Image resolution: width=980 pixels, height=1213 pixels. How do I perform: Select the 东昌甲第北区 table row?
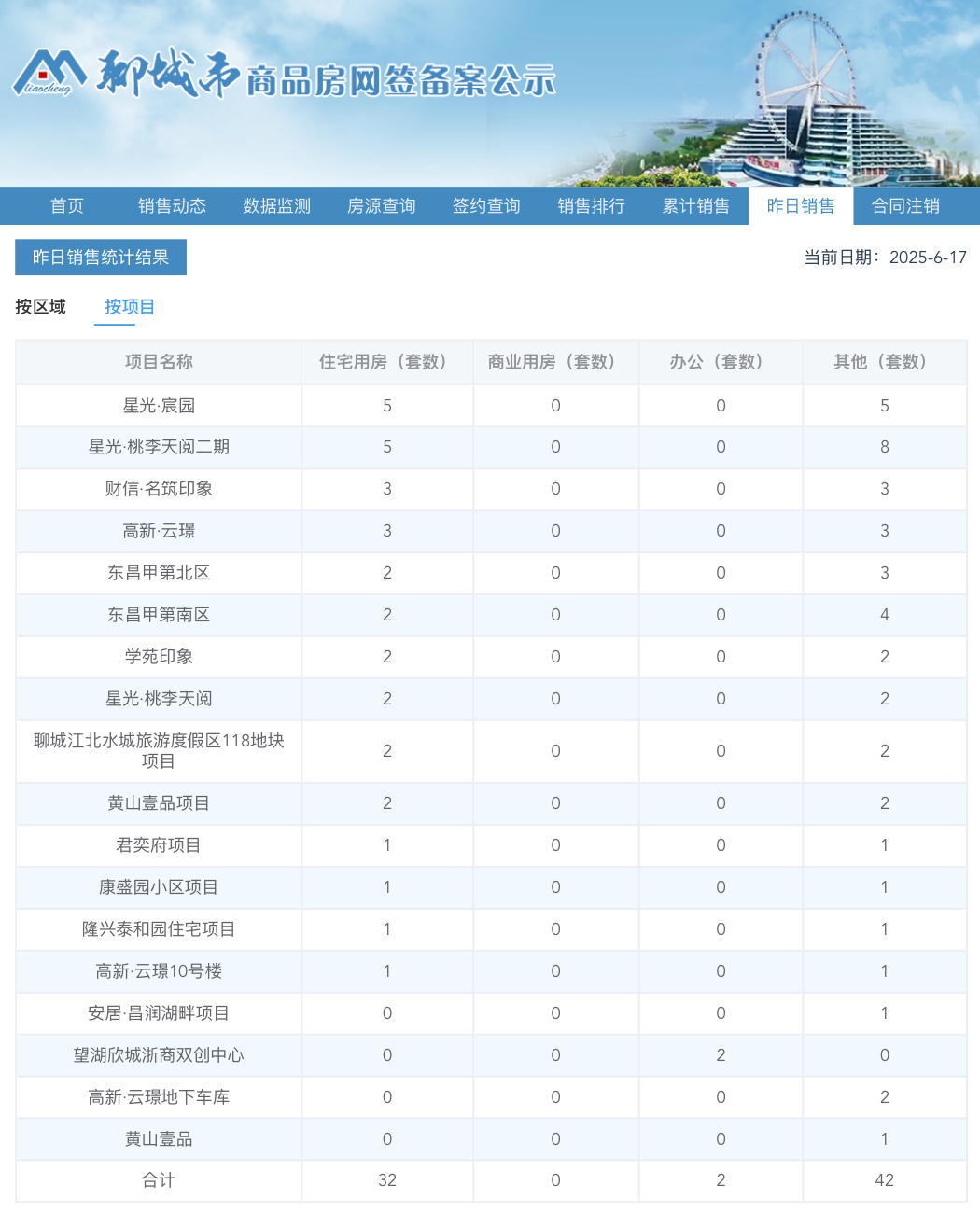coord(157,573)
